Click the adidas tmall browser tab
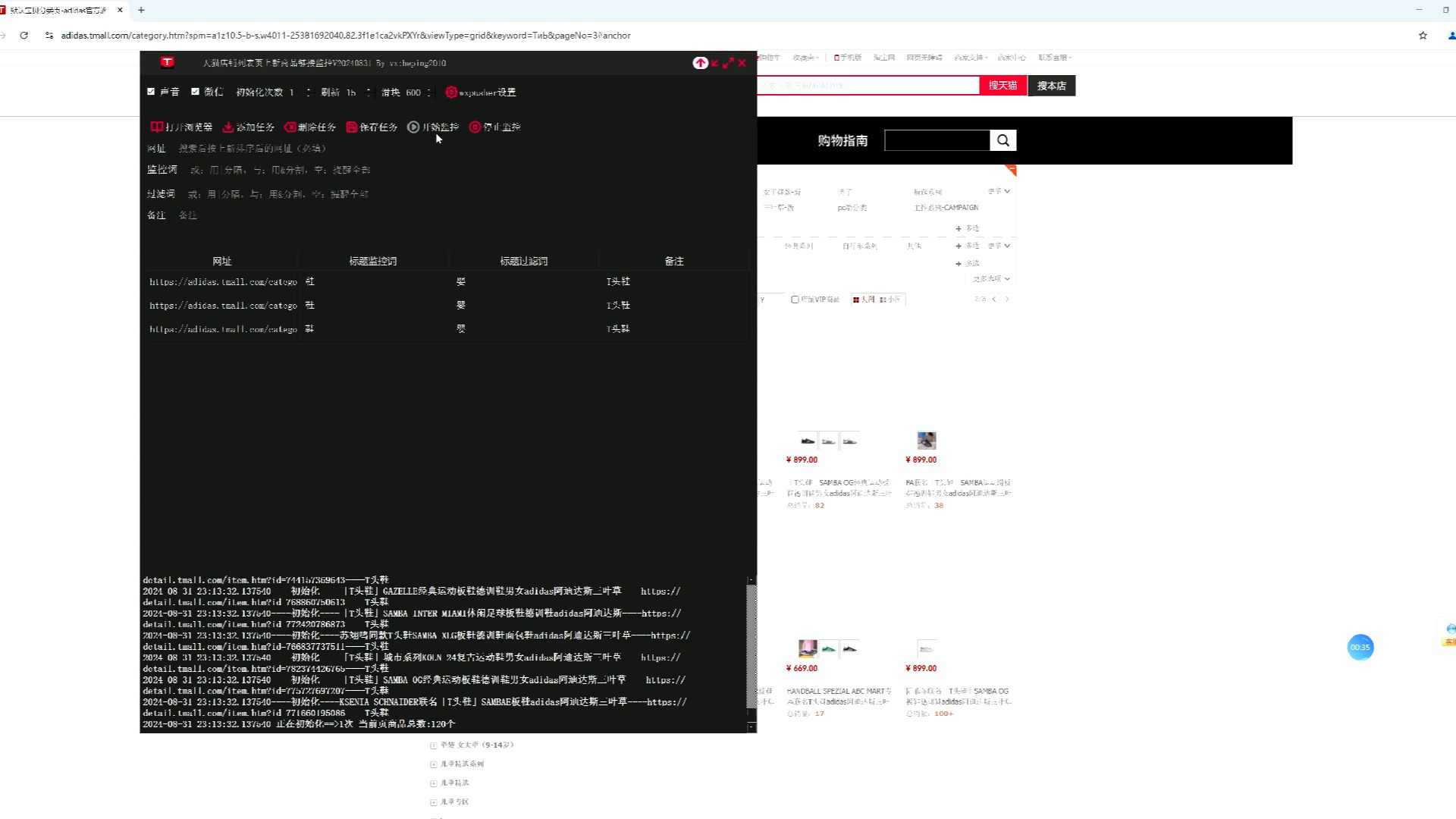This screenshot has width=1456, height=819. (x=58, y=10)
